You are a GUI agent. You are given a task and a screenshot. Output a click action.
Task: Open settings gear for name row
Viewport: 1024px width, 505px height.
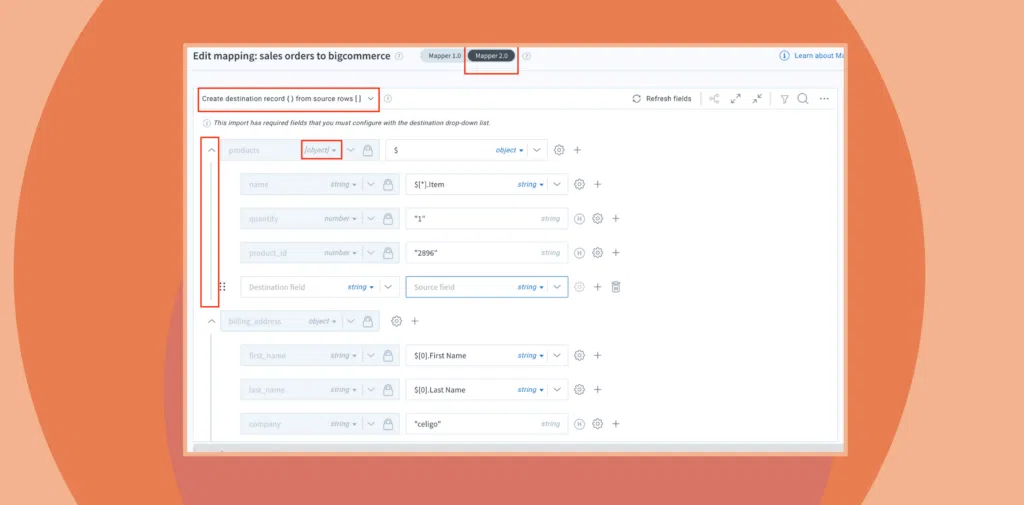[579, 184]
